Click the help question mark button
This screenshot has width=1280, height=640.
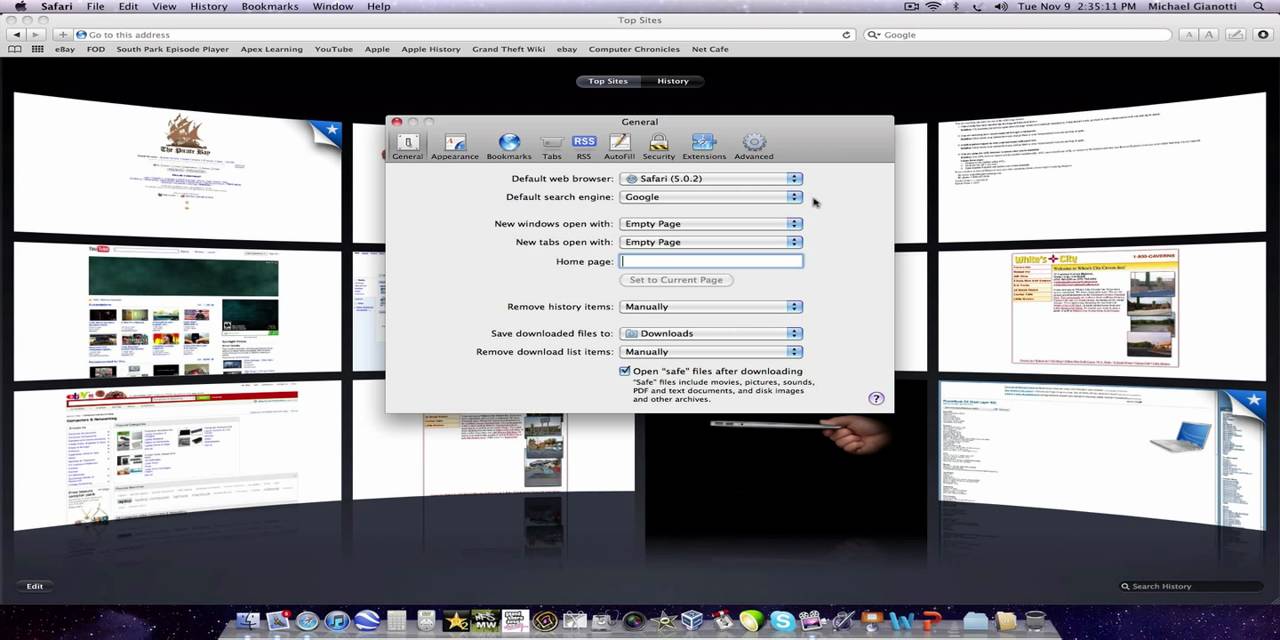(x=876, y=398)
